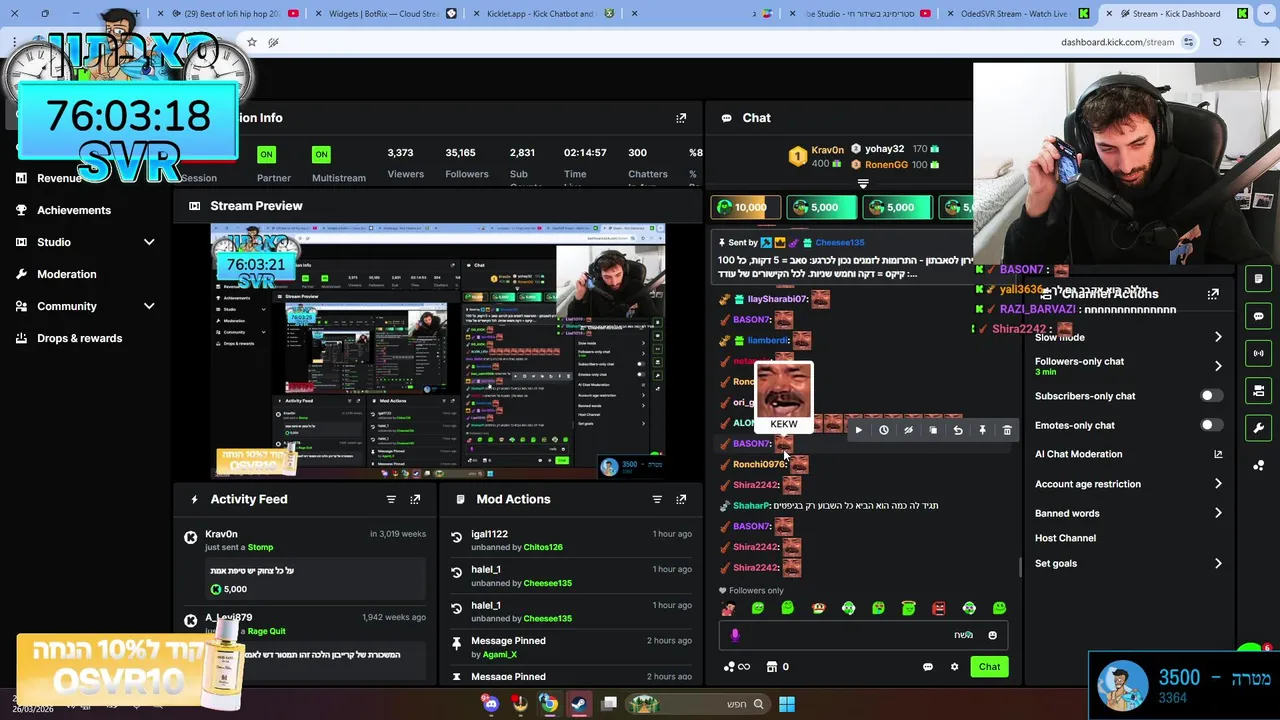1280x720 pixels.
Task: Open Steam from the taskbar
Action: pos(579,704)
